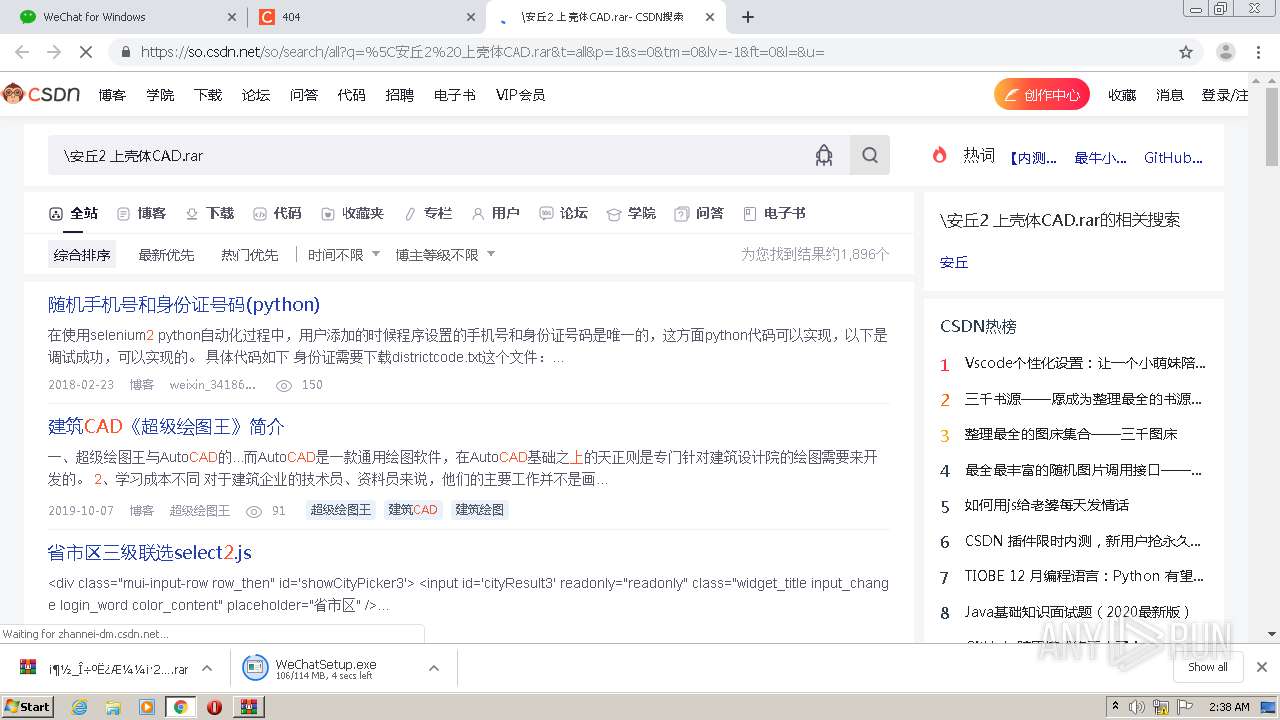Select the 代码 search tab
This screenshot has height=720, width=1280.
click(277, 213)
